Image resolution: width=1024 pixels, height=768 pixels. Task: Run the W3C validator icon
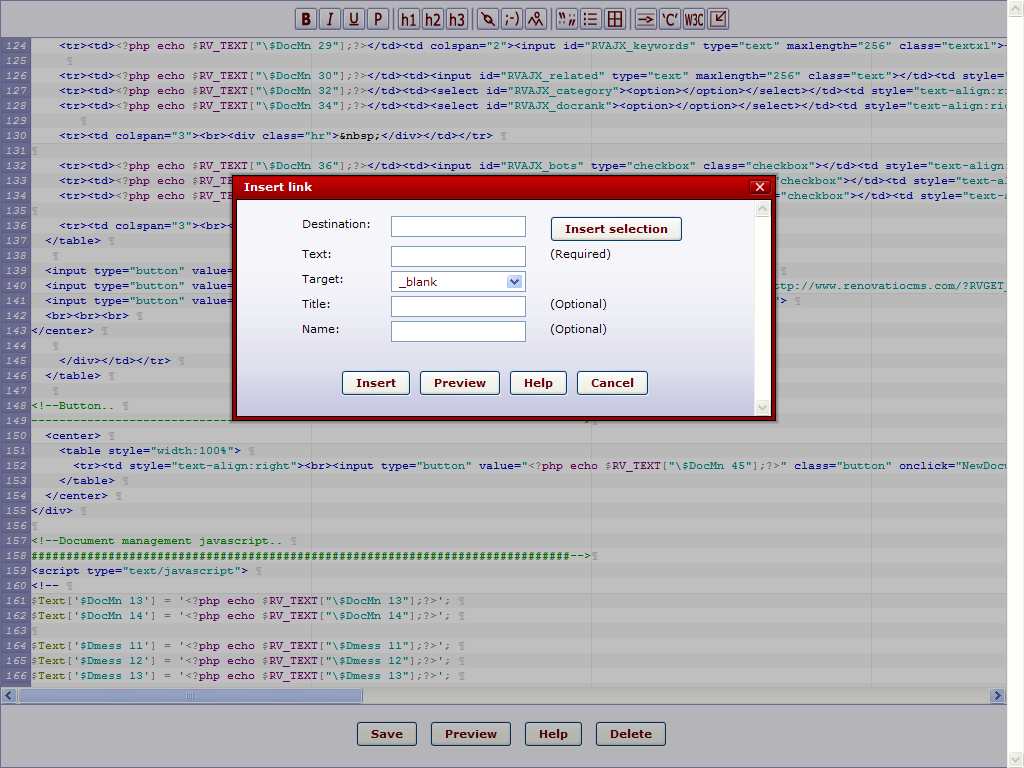tap(694, 19)
